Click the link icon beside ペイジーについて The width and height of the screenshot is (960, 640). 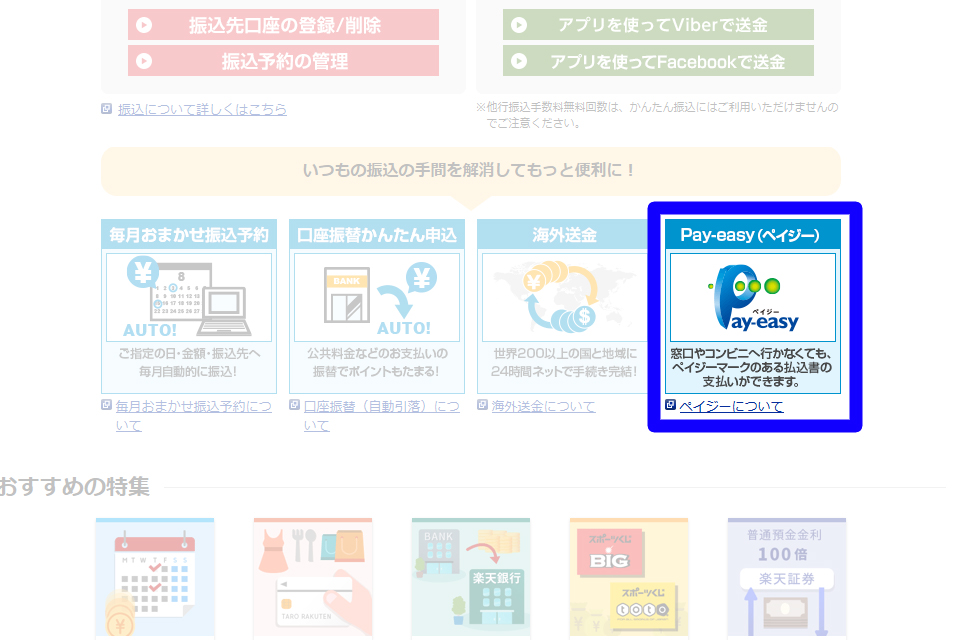[670, 405]
